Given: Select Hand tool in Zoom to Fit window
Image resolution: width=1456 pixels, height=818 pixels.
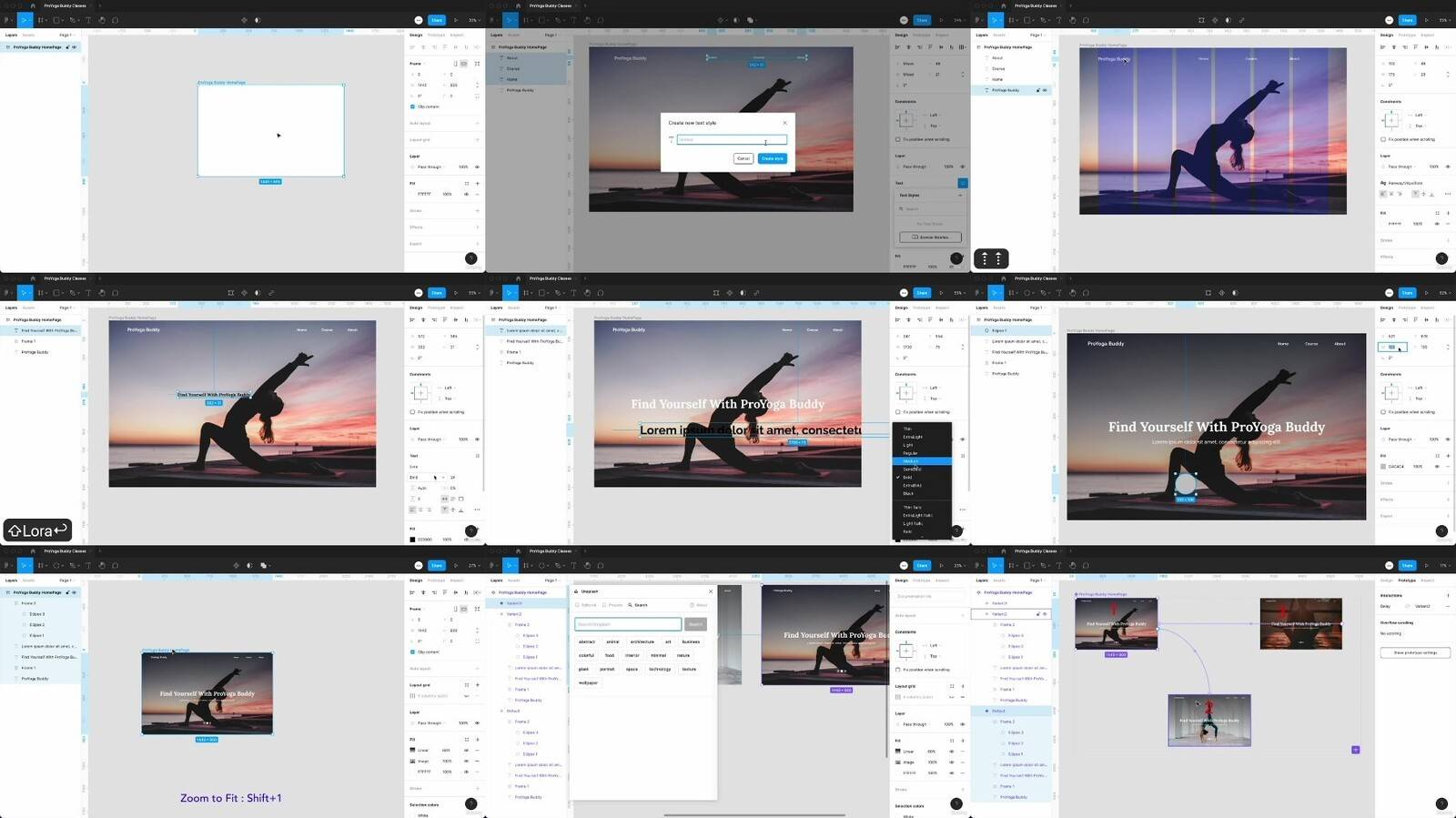Looking at the screenshot, I should (102, 565).
